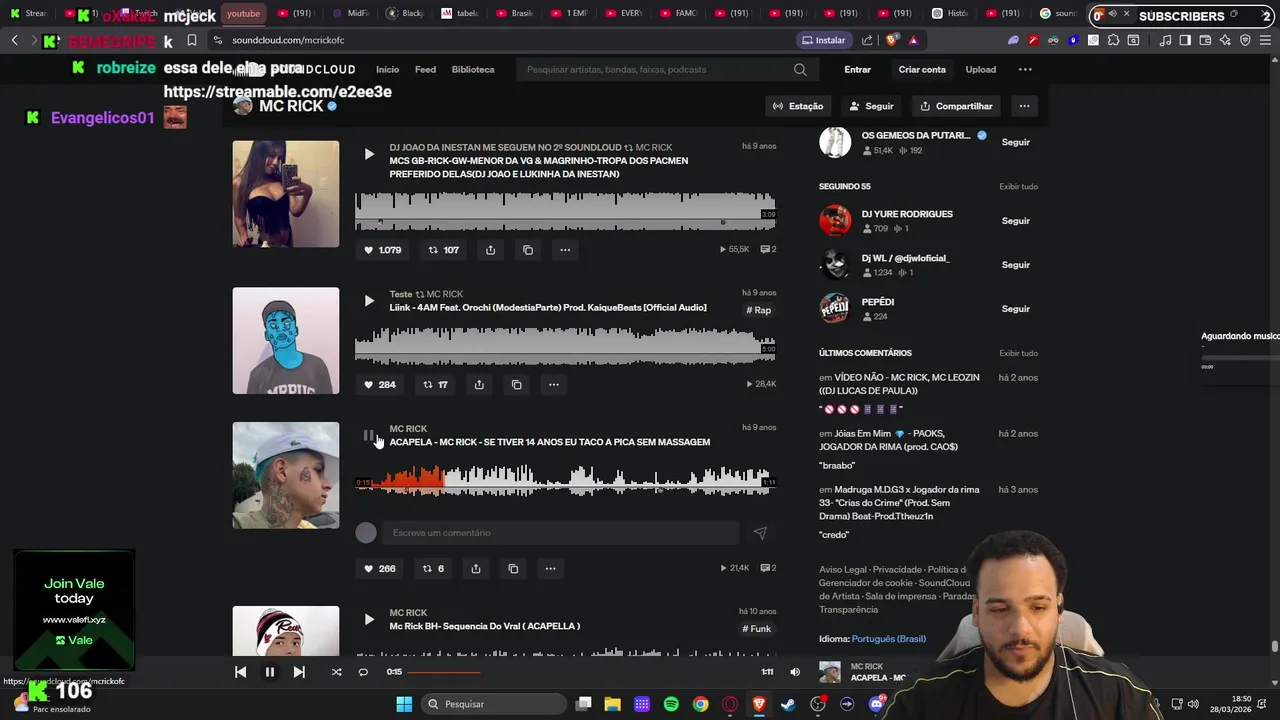
Task: Share the Liink - 4AM track via share icon
Action: tap(479, 384)
